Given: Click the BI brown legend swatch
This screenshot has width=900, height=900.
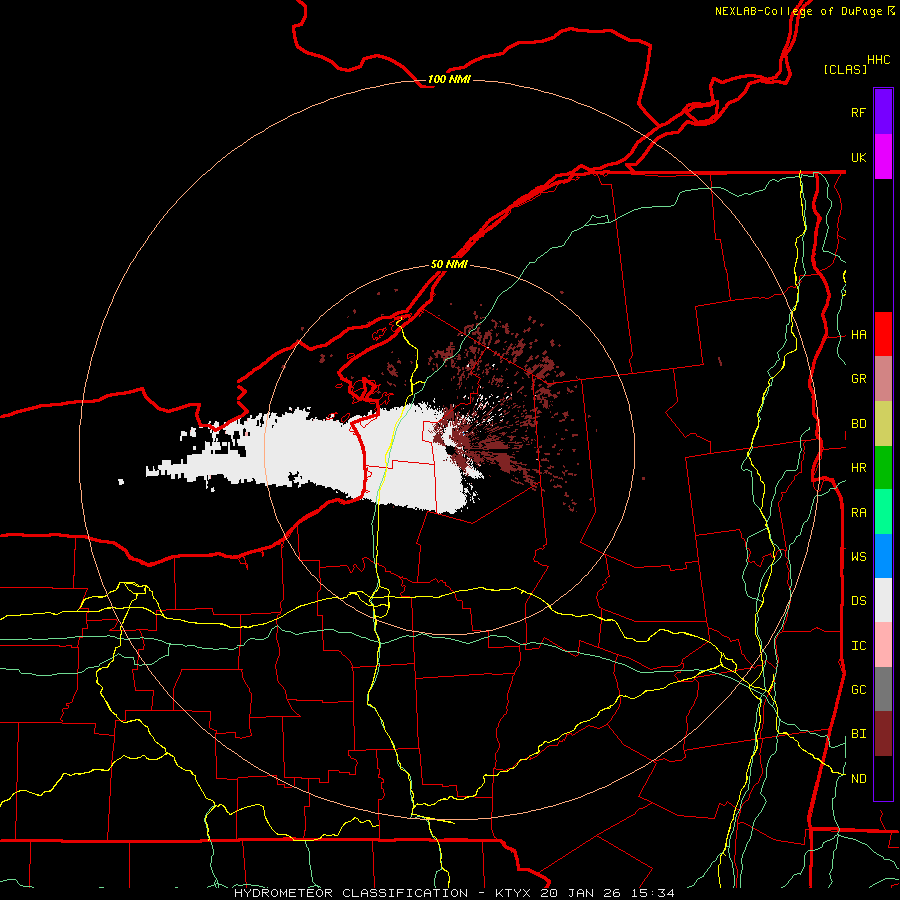Looking at the screenshot, I should (x=883, y=734).
